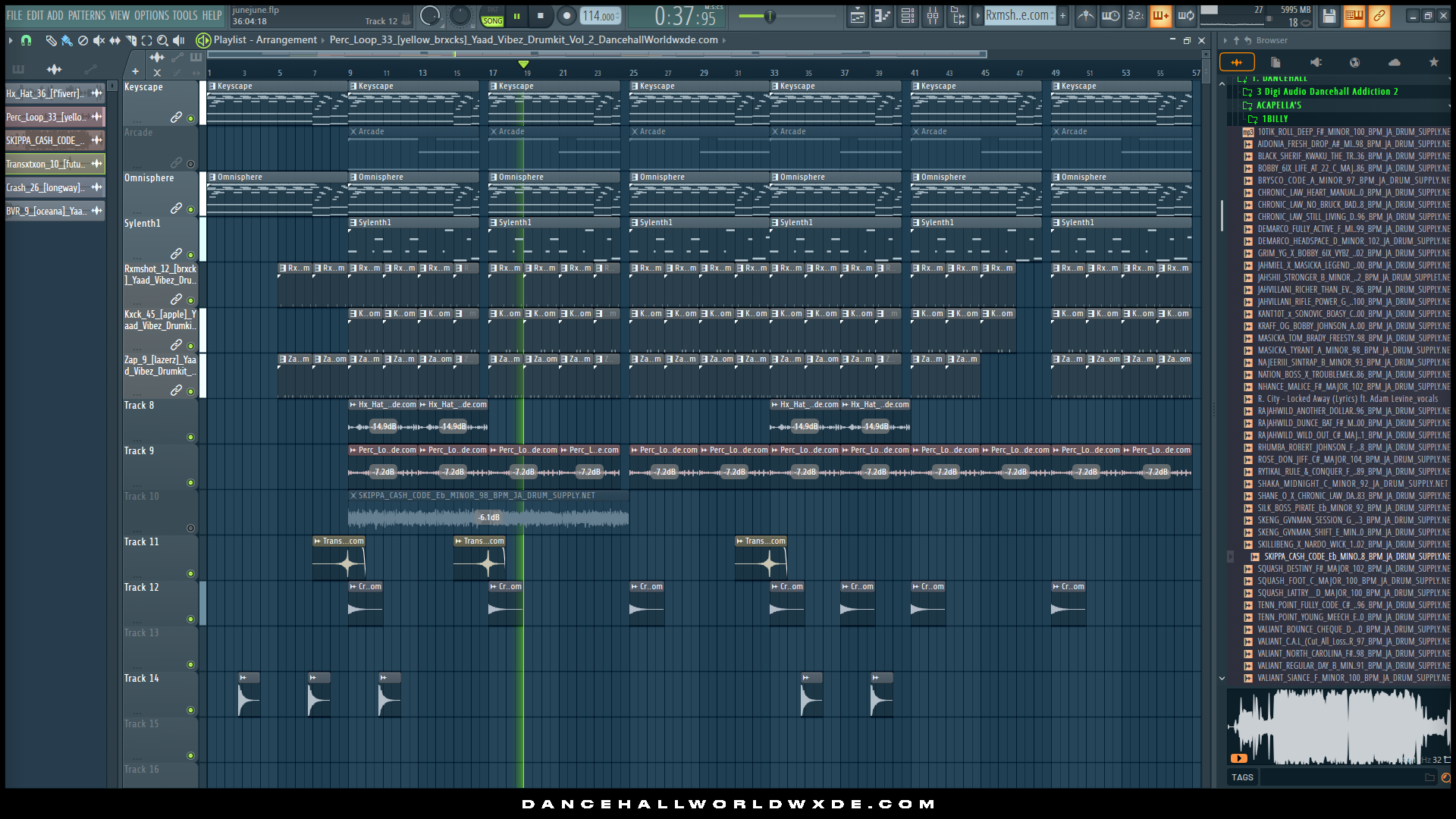Unmute the Arcade track
The height and width of the screenshot is (819, 1456).
(x=190, y=165)
